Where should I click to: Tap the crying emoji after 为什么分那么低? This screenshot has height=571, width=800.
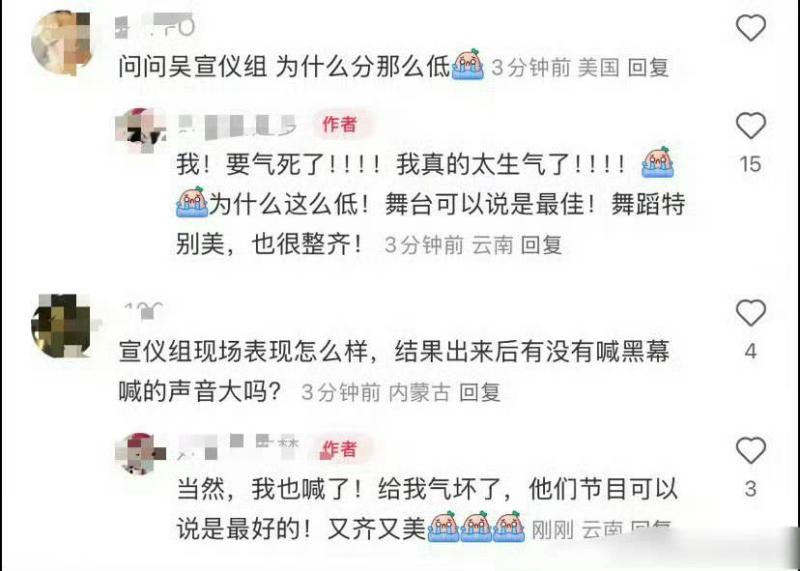(x=468, y=64)
